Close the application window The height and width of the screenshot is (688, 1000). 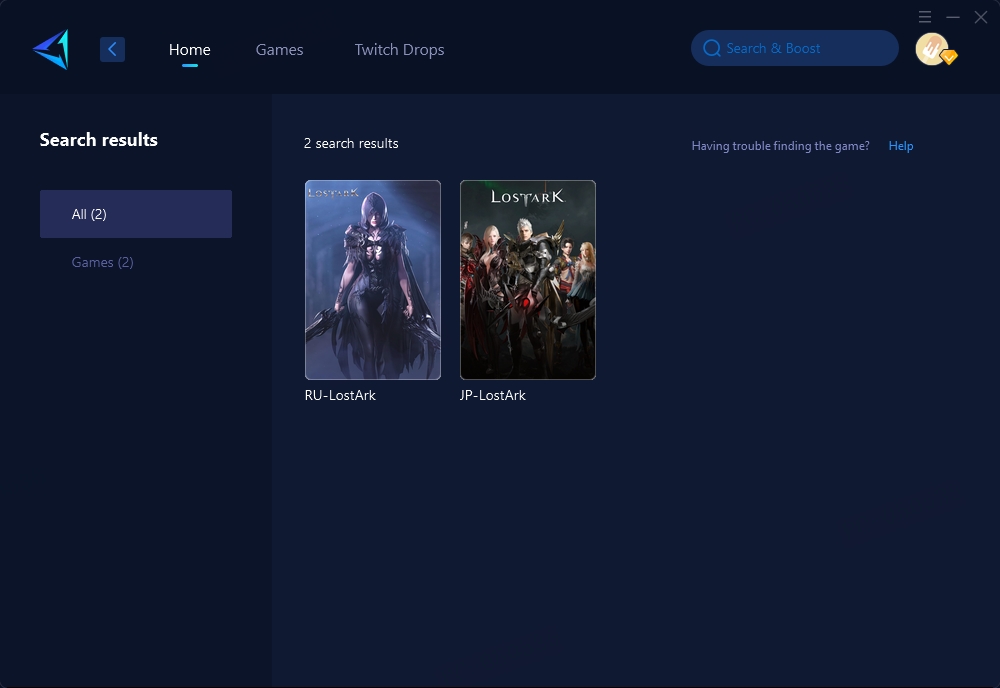point(981,17)
